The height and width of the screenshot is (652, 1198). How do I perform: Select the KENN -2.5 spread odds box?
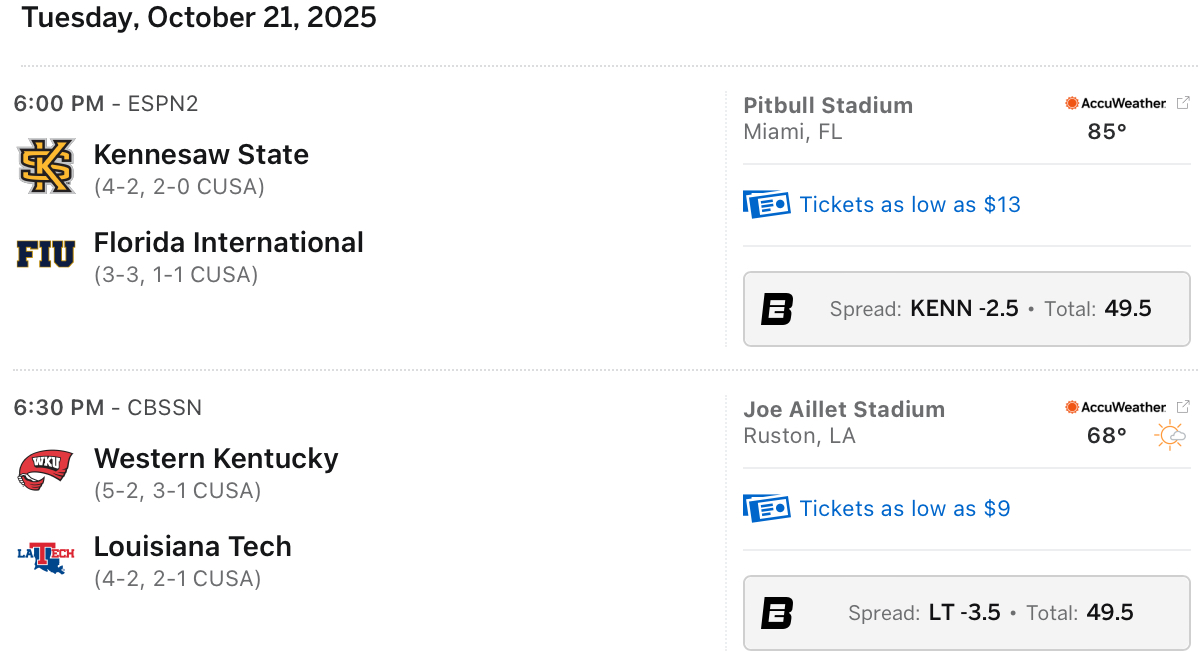tap(965, 309)
